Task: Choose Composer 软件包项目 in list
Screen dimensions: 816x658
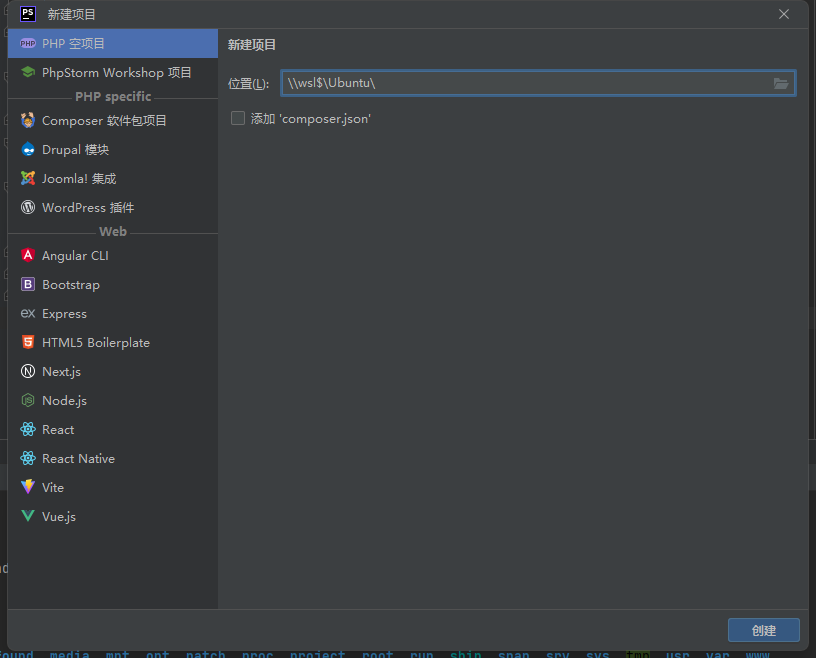Action: pos(113,120)
